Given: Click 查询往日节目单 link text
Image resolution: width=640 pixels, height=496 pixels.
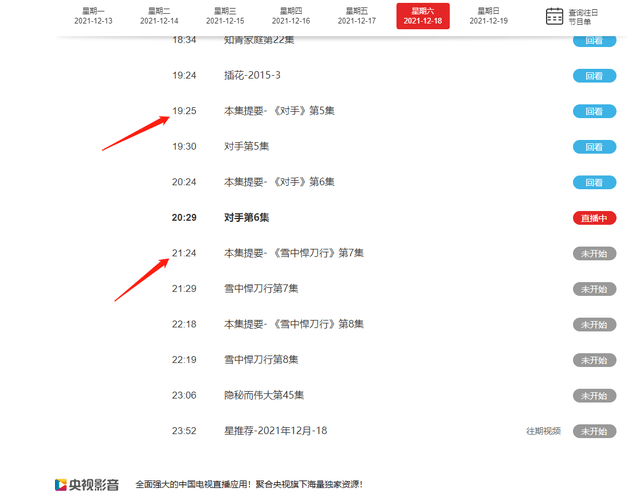Looking at the screenshot, I should 583,17.
